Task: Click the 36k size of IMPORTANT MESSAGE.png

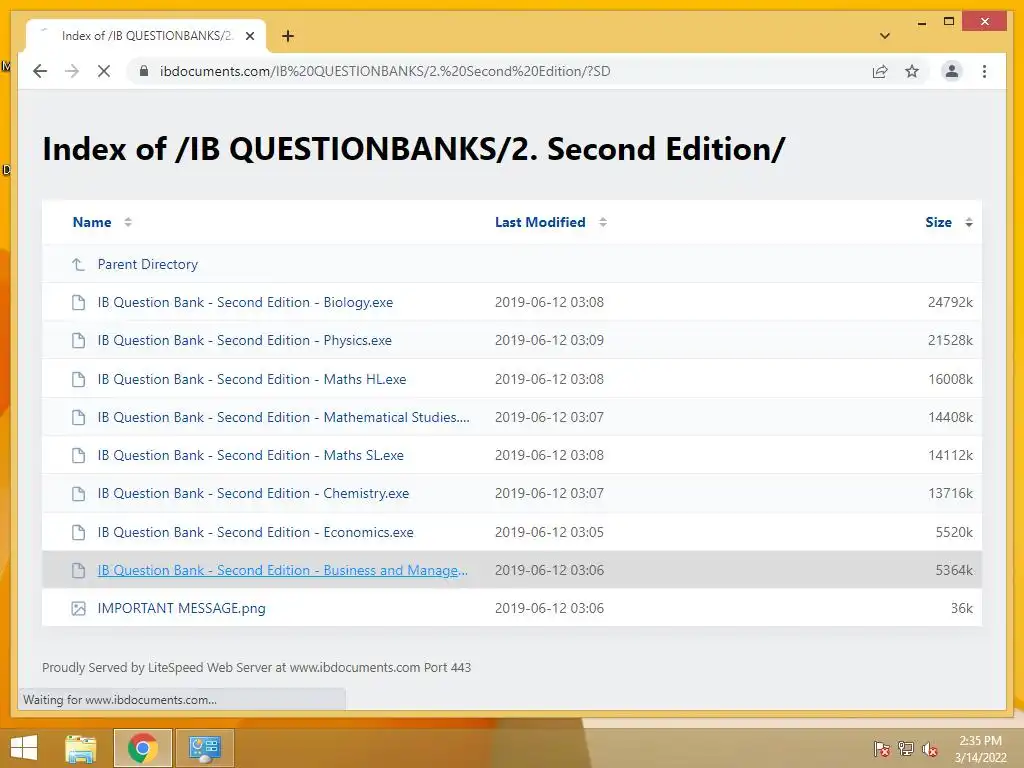Action: pos(961,608)
